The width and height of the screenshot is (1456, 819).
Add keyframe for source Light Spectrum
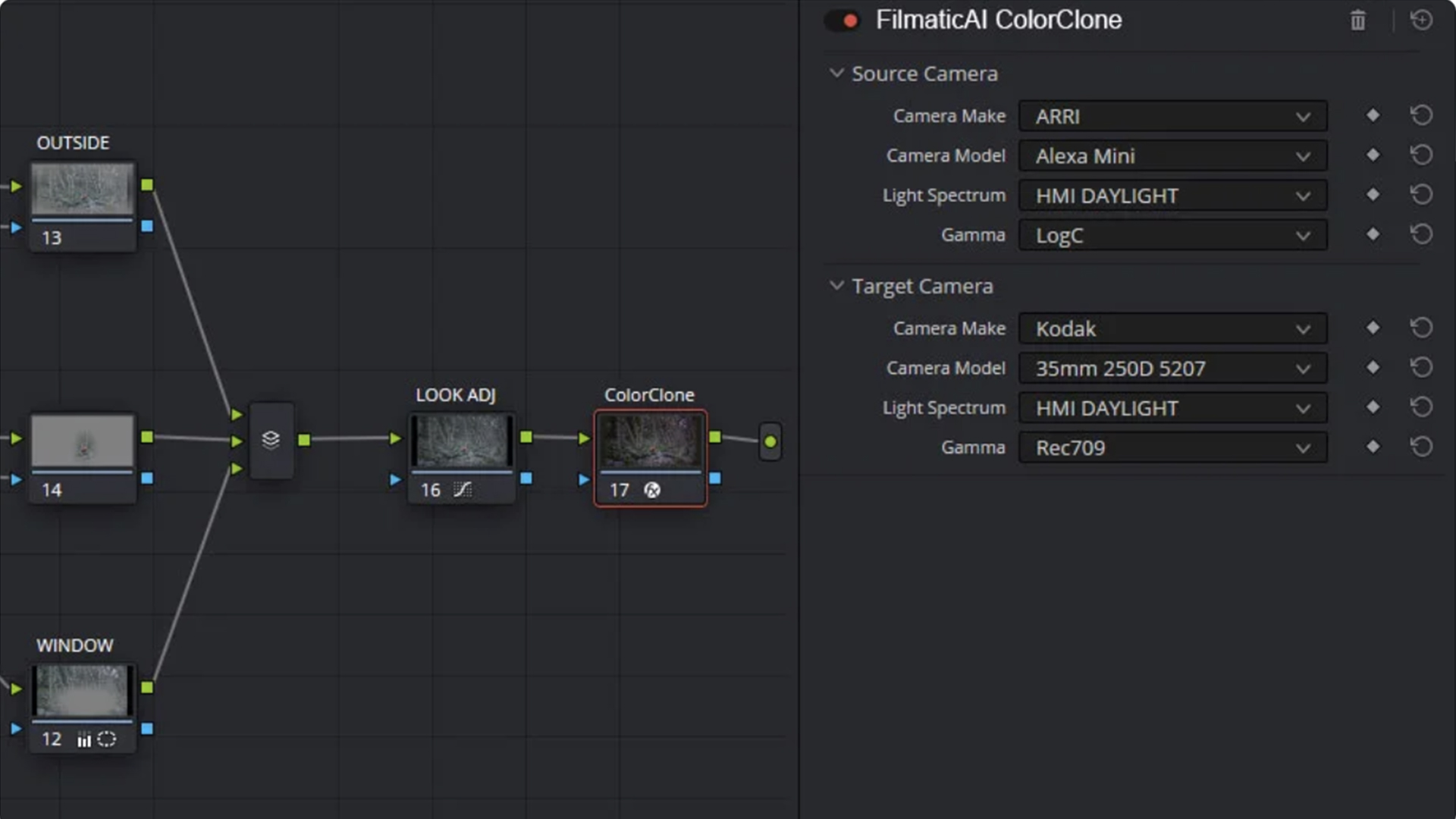(x=1373, y=194)
